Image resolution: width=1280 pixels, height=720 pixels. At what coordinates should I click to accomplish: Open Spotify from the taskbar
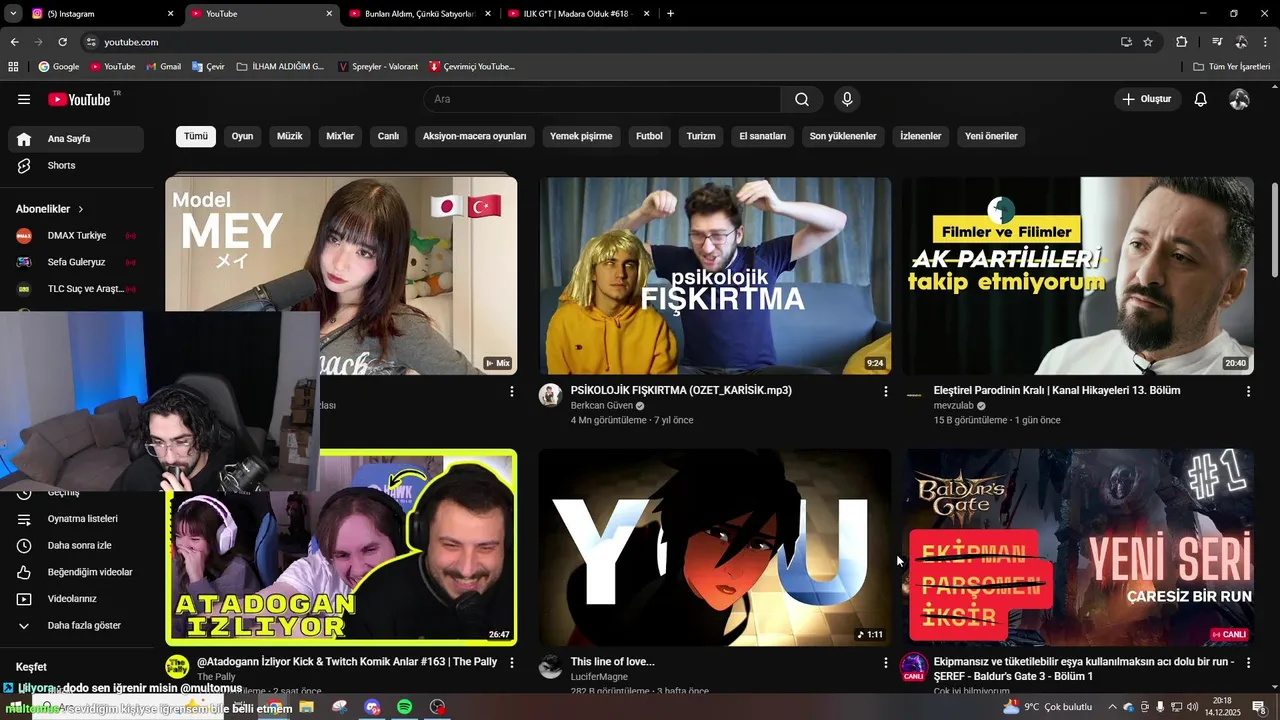[x=404, y=707]
